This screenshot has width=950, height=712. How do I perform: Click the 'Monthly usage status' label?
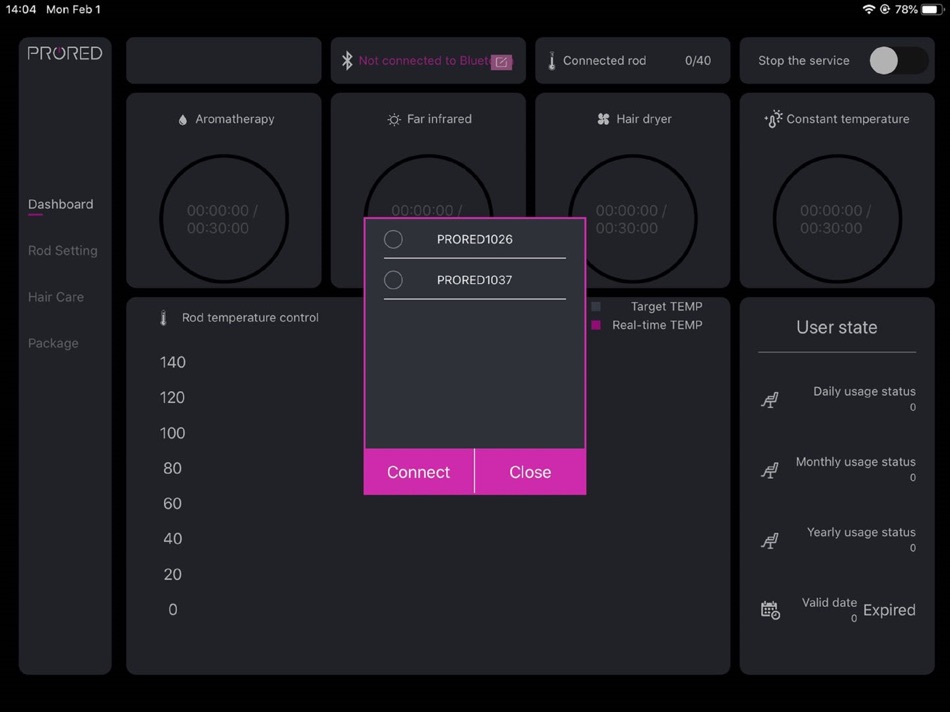[x=855, y=462]
